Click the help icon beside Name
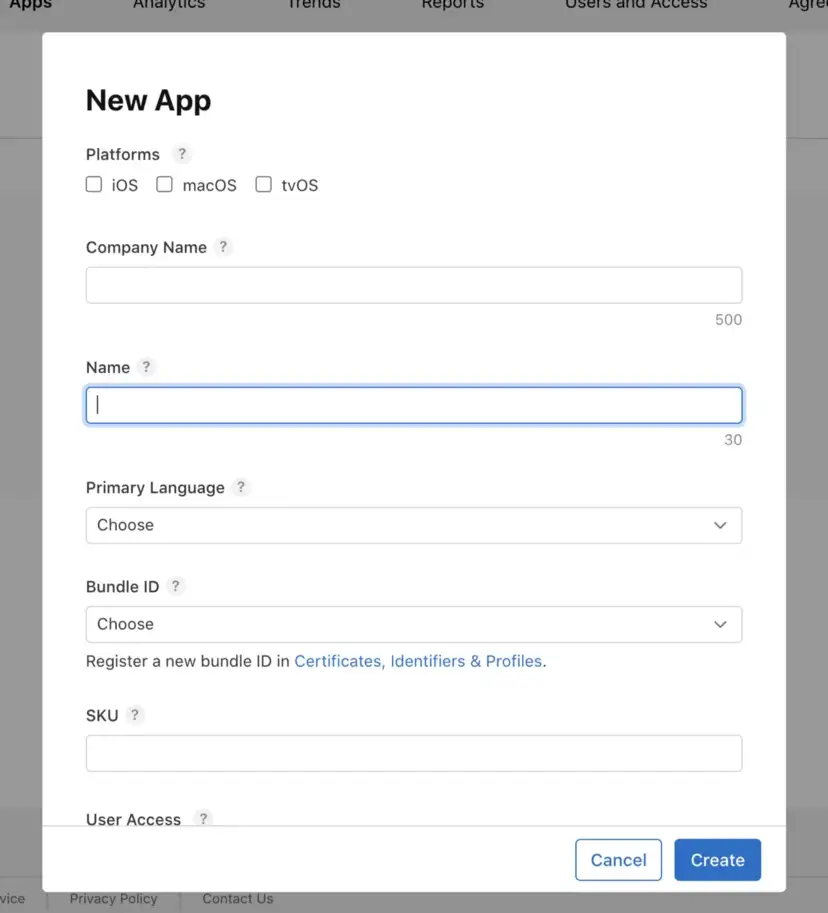The width and height of the screenshot is (828, 913). click(146, 367)
